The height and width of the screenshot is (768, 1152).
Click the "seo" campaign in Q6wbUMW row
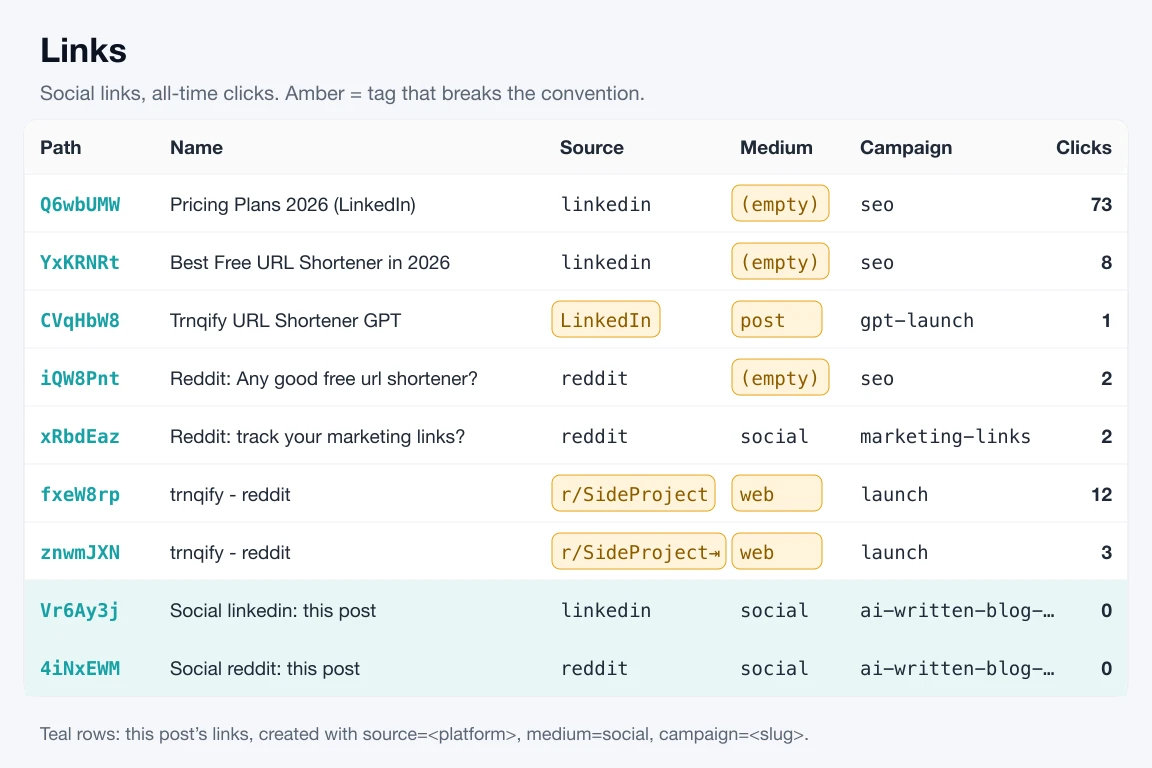pyautogui.click(x=877, y=205)
